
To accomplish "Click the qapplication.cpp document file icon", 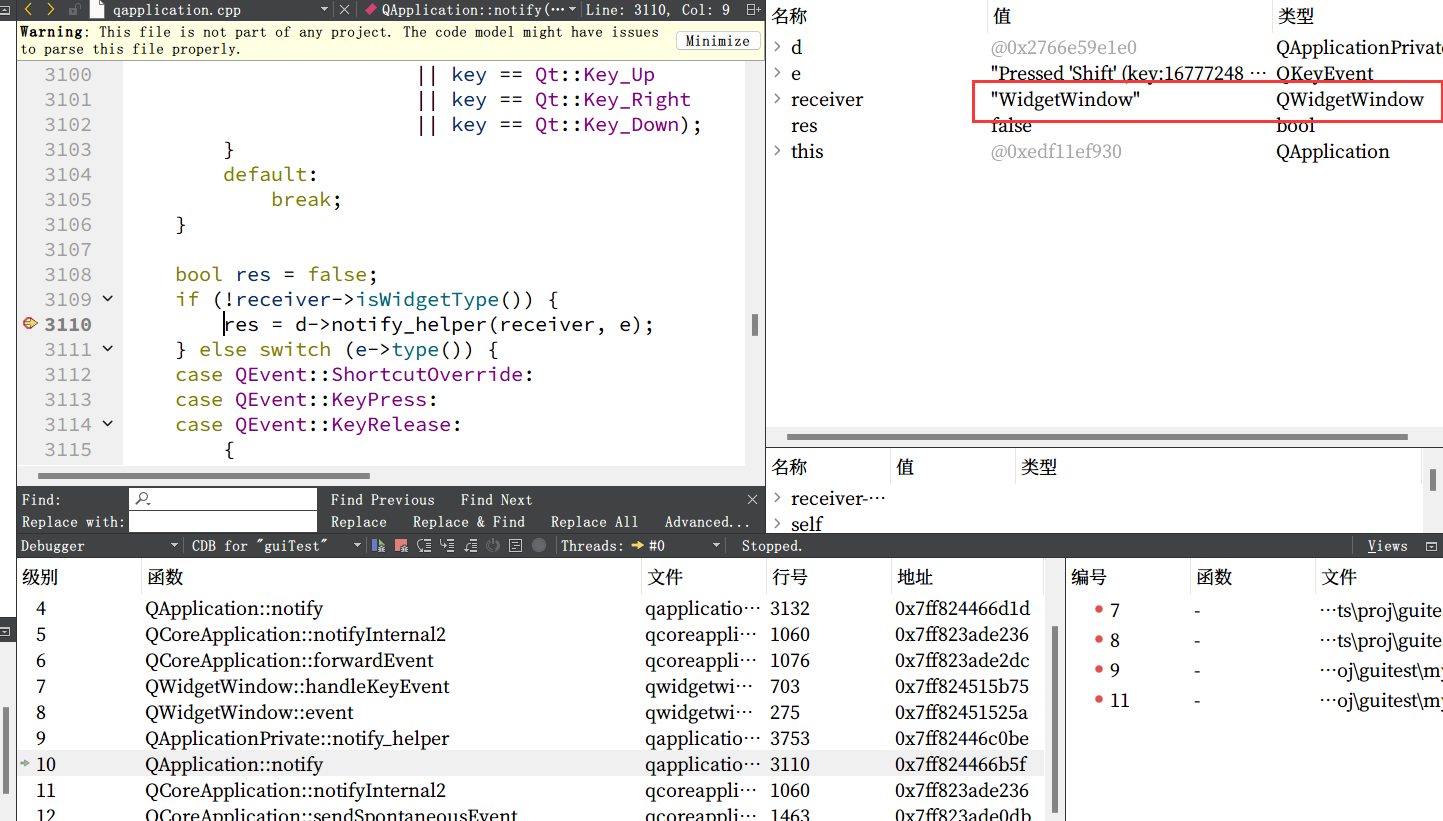I will pyautogui.click(x=96, y=9).
